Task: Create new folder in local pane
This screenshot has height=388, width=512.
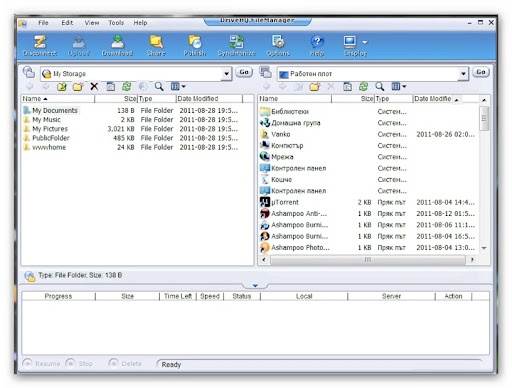Action: (x=315, y=87)
